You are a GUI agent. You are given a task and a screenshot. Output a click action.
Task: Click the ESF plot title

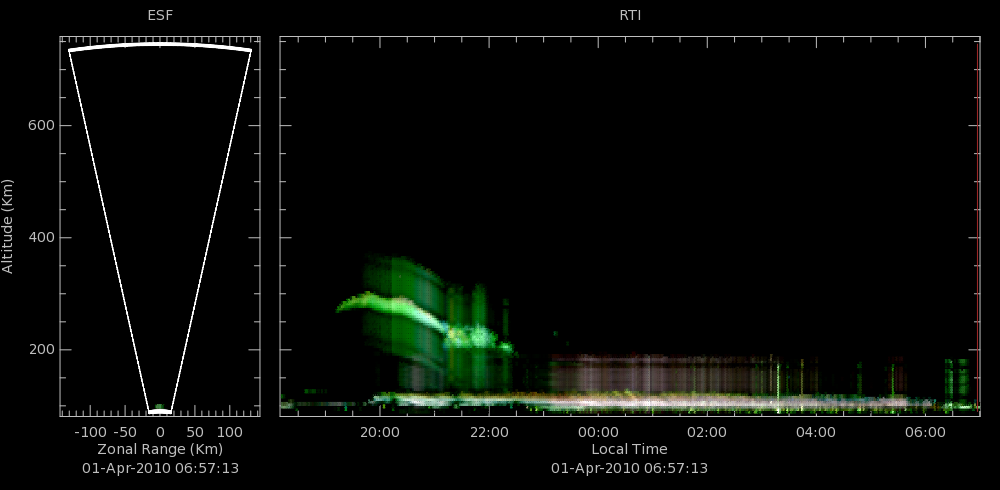160,16
